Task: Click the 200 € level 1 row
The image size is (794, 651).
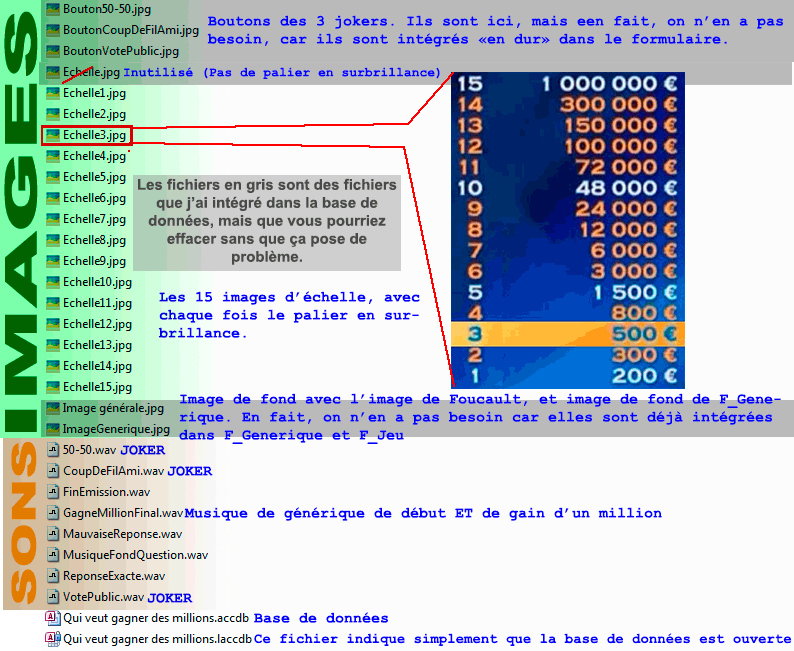Action: point(568,376)
